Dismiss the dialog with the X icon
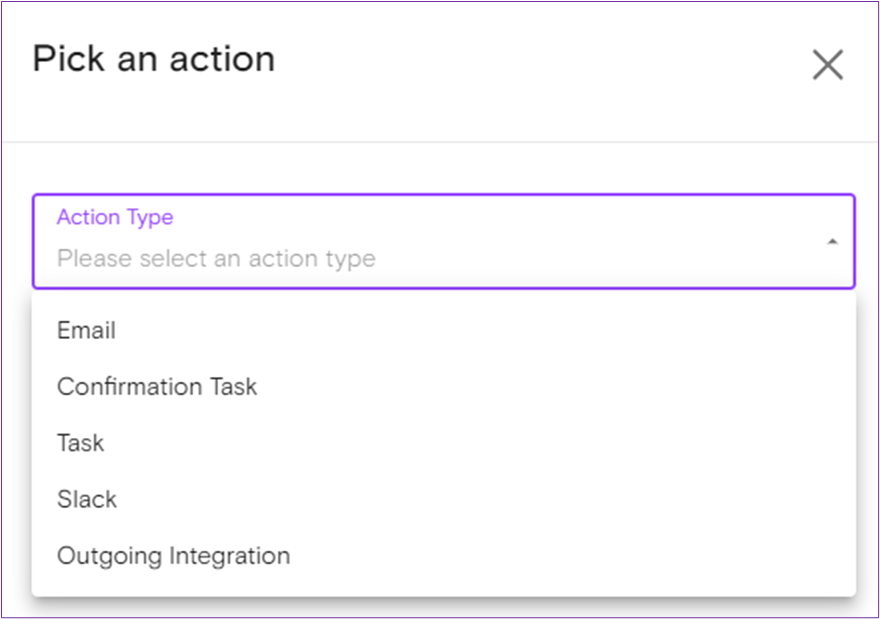The image size is (880, 619). (827, 65)
